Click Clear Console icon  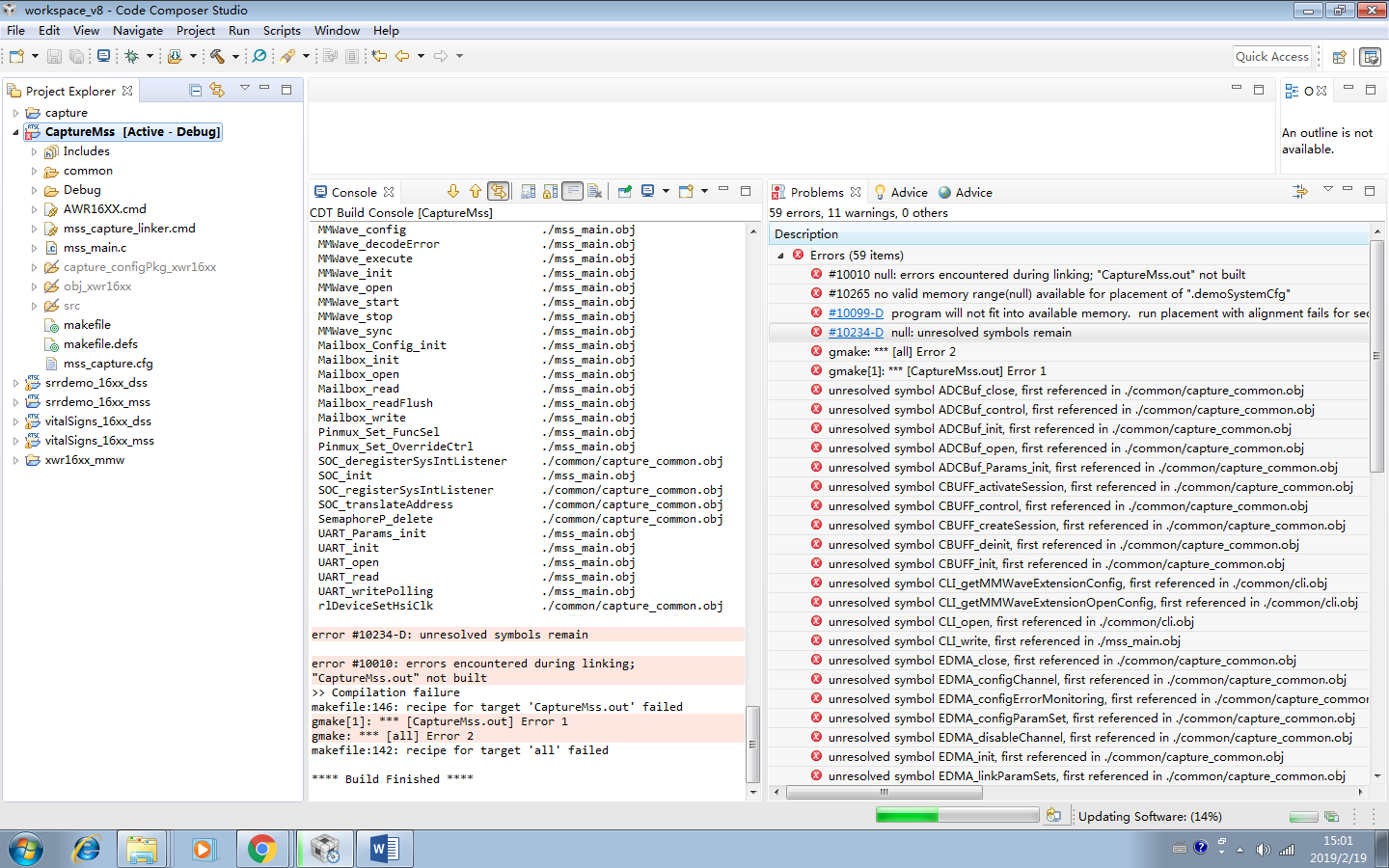595,191
